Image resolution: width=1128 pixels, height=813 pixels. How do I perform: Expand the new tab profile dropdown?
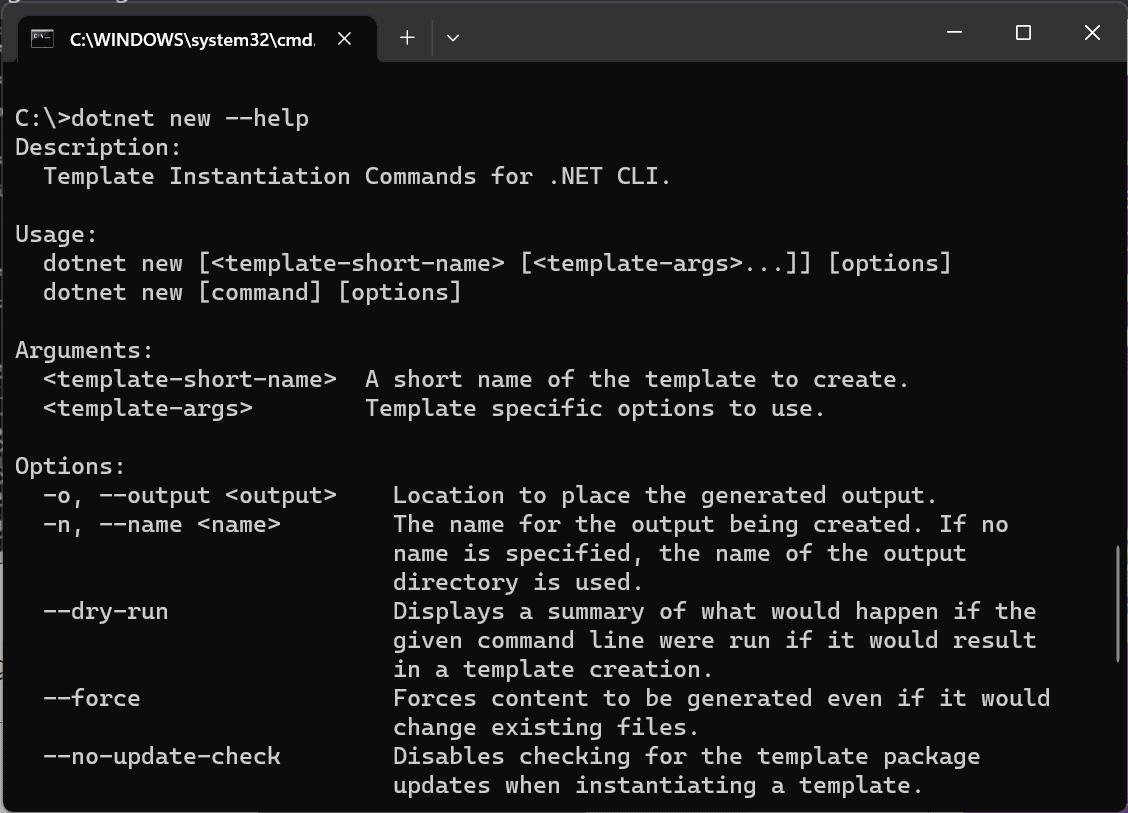453,38
